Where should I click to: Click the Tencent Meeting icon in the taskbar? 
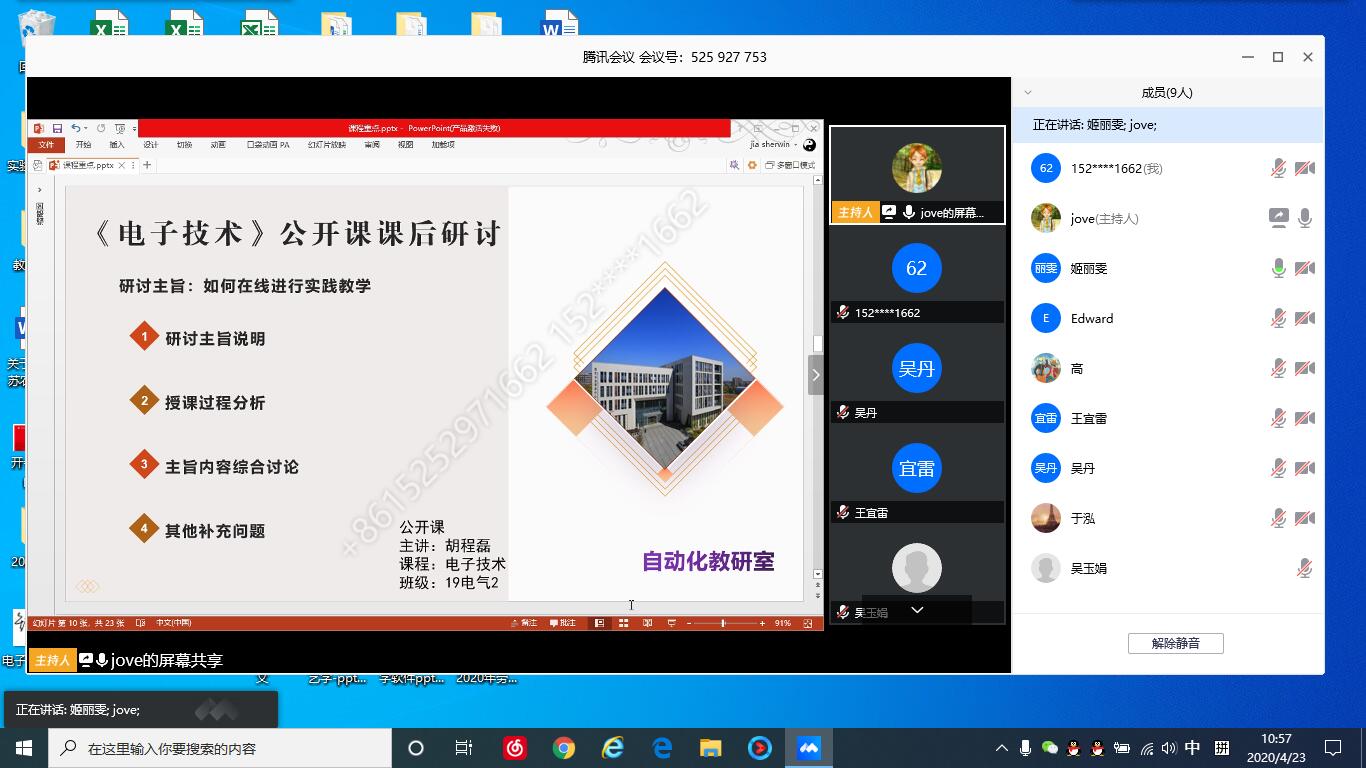click(808, 748)
